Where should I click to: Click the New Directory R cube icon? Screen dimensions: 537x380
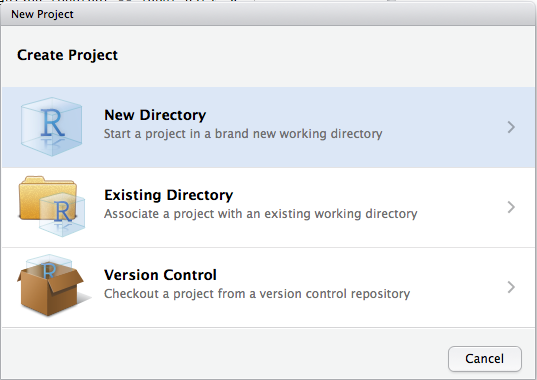click(x=51, y=127)
